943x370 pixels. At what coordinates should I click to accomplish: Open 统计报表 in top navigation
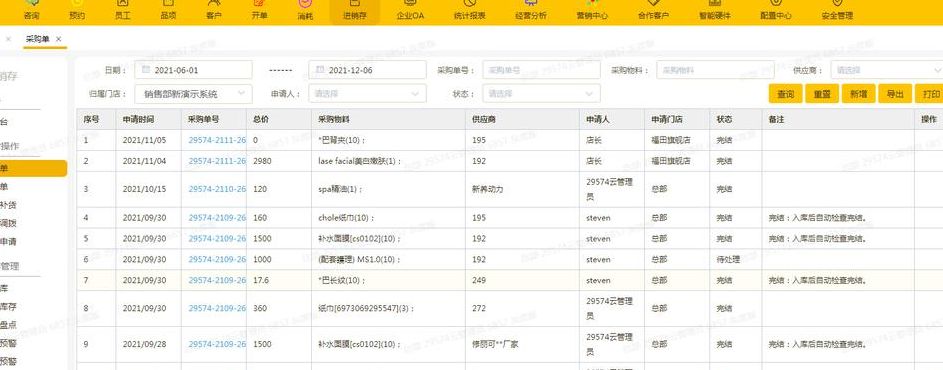(470, 11)
